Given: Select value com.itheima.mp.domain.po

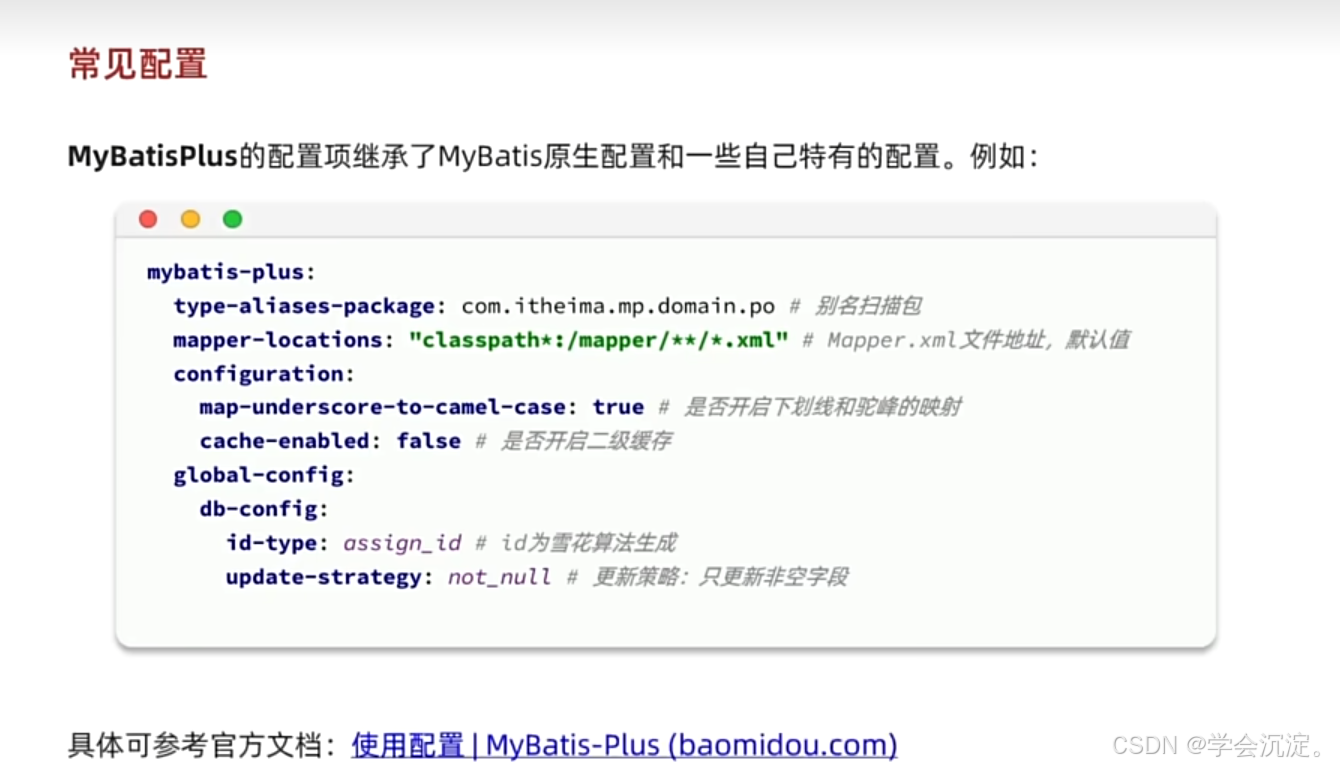Looking at the screenshot, I should point(618,306).
